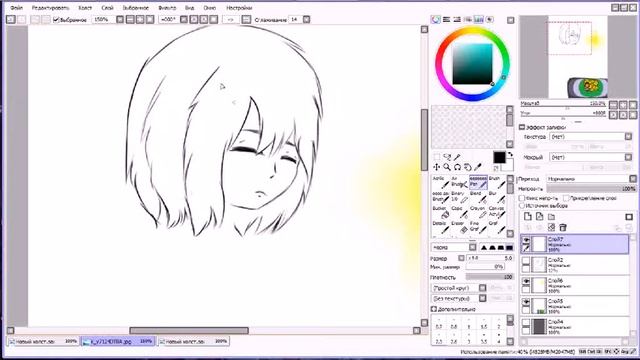Toggle visibility of Слой2 layer
The height and width of the screenshot is (360, 640).
click(x=526, y=261)
